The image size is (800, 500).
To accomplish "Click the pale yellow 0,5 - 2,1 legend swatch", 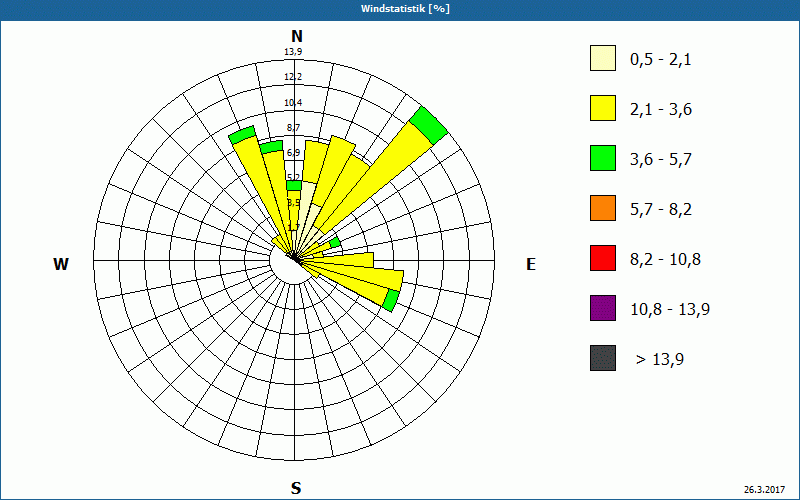I will point(603,58).
